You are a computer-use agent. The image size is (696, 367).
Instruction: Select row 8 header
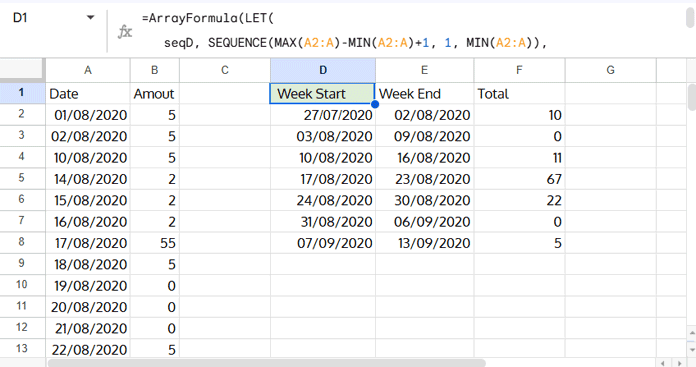pyautogui.click(x=22, y=242)
